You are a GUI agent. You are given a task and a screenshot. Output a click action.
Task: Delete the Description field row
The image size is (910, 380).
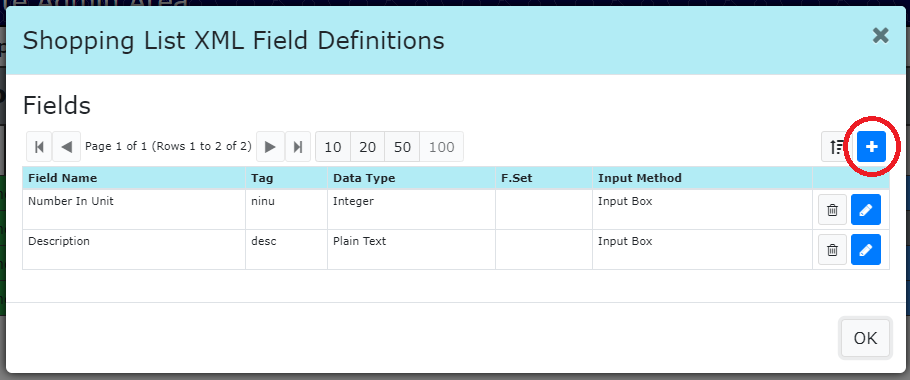click(832, 249)
